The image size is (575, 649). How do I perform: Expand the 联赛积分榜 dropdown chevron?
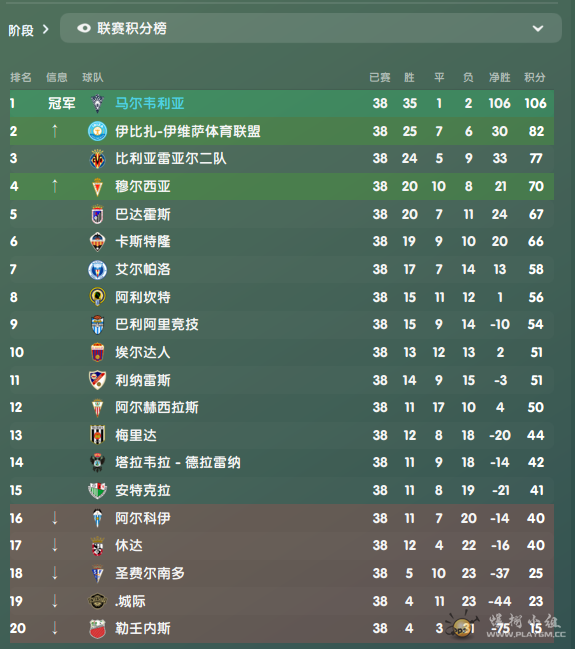click(538, 29)
